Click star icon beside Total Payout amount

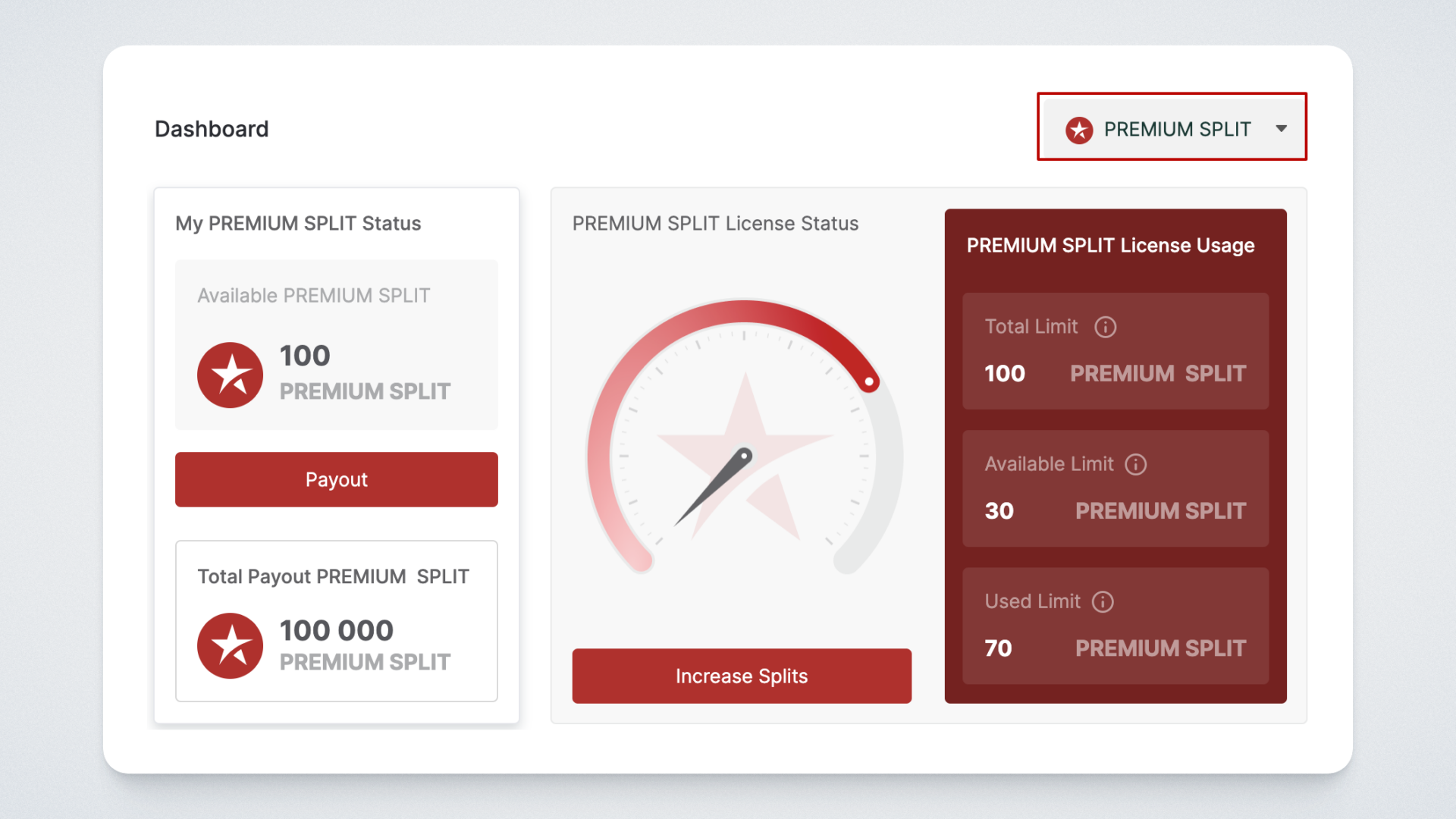230,645
